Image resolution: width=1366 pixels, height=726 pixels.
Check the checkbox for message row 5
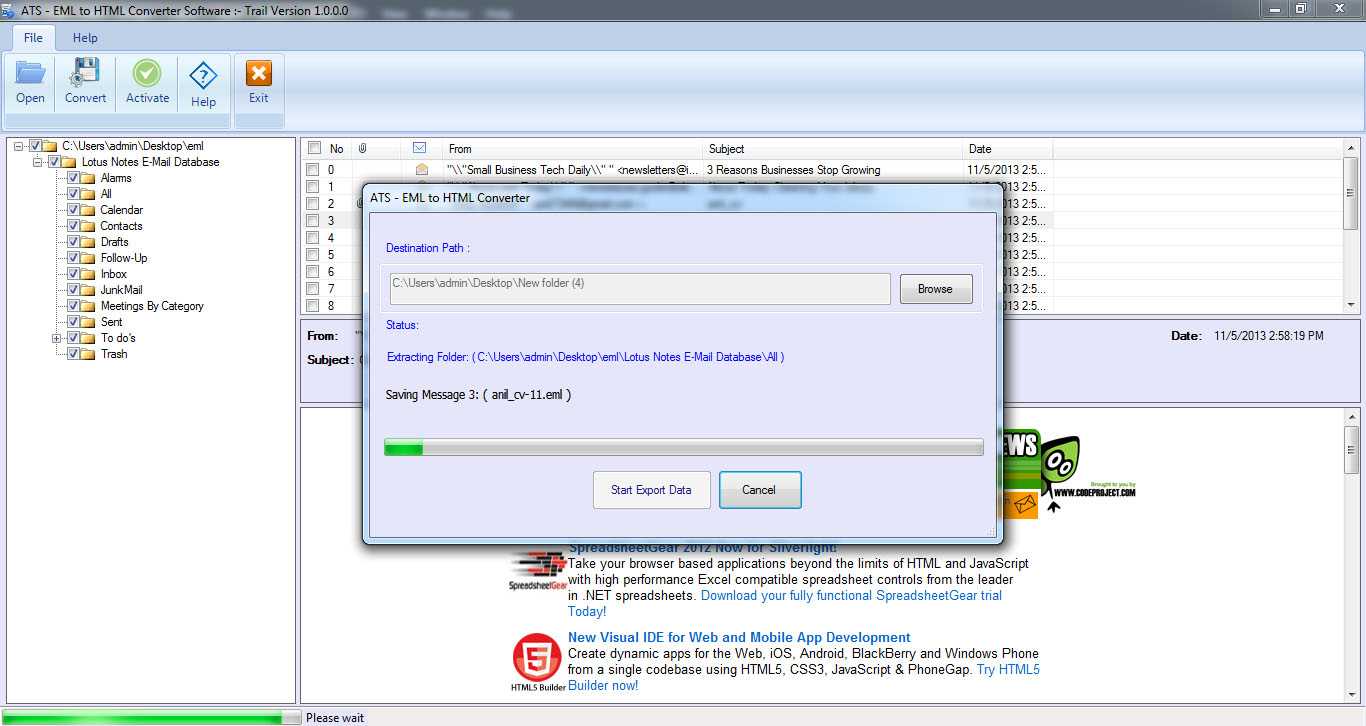(x=313, y=255)
